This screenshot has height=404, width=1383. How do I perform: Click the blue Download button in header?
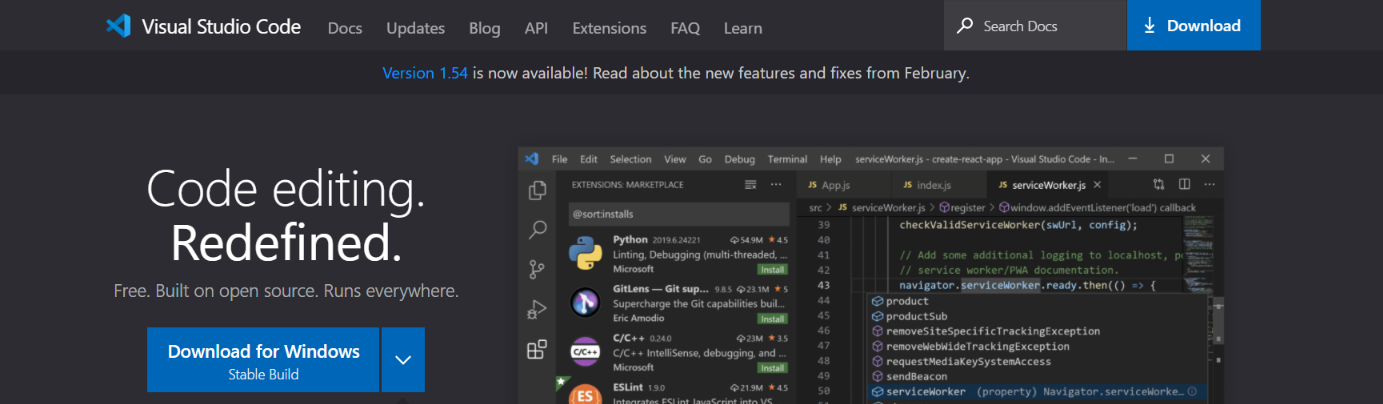pos(1193,25)
